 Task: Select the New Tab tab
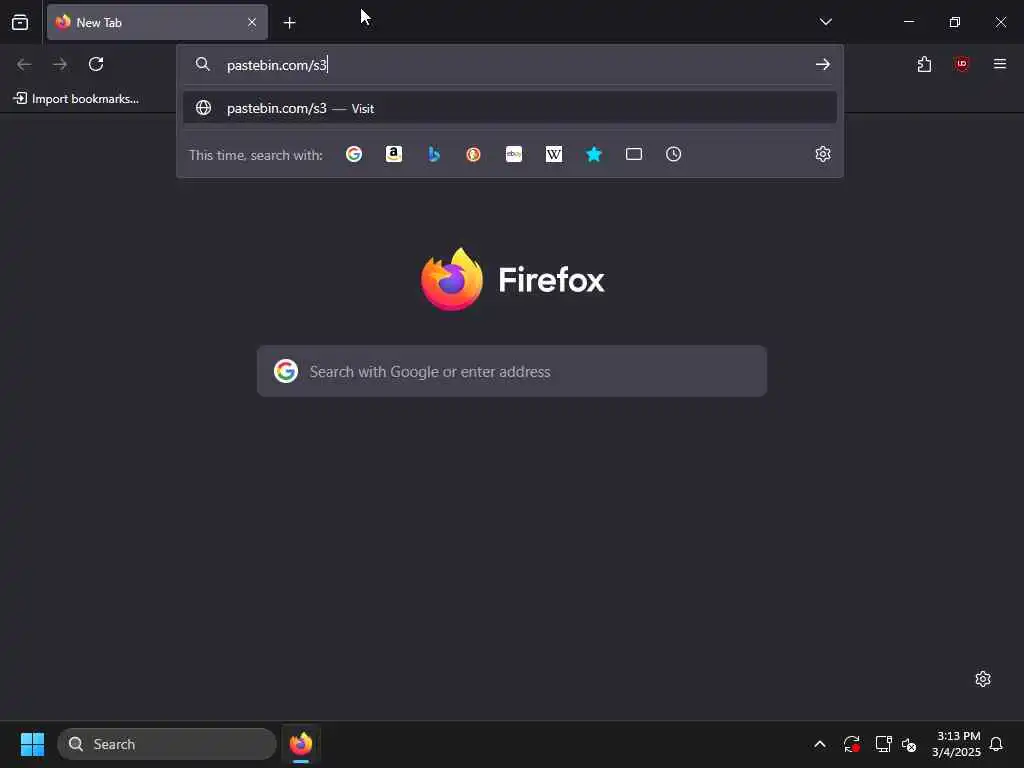click(x=157, y=22)
